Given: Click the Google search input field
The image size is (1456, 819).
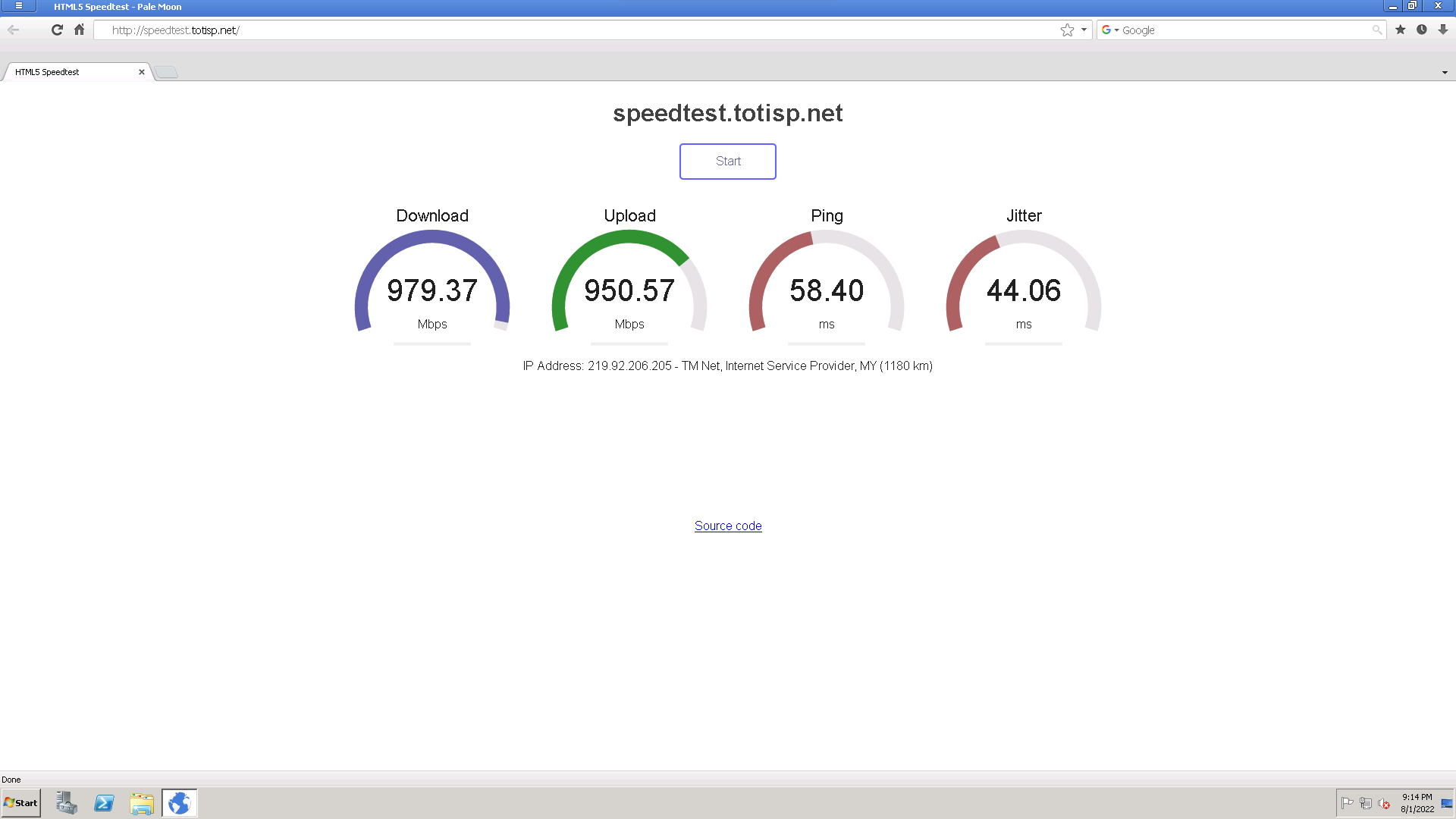Looking at the screenshot, I should point(1245,30).
